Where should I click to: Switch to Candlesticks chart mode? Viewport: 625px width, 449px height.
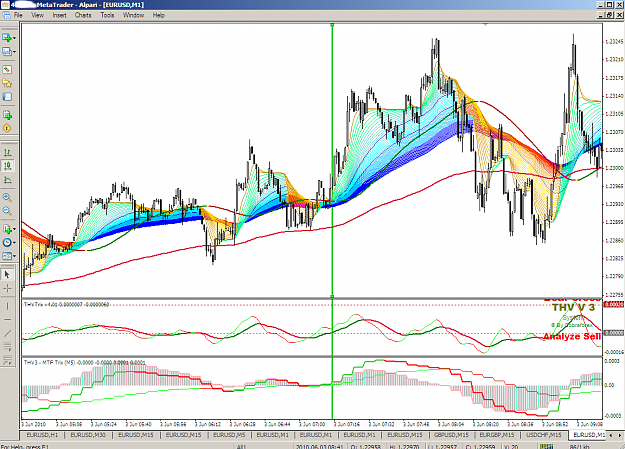coord(7,166)
